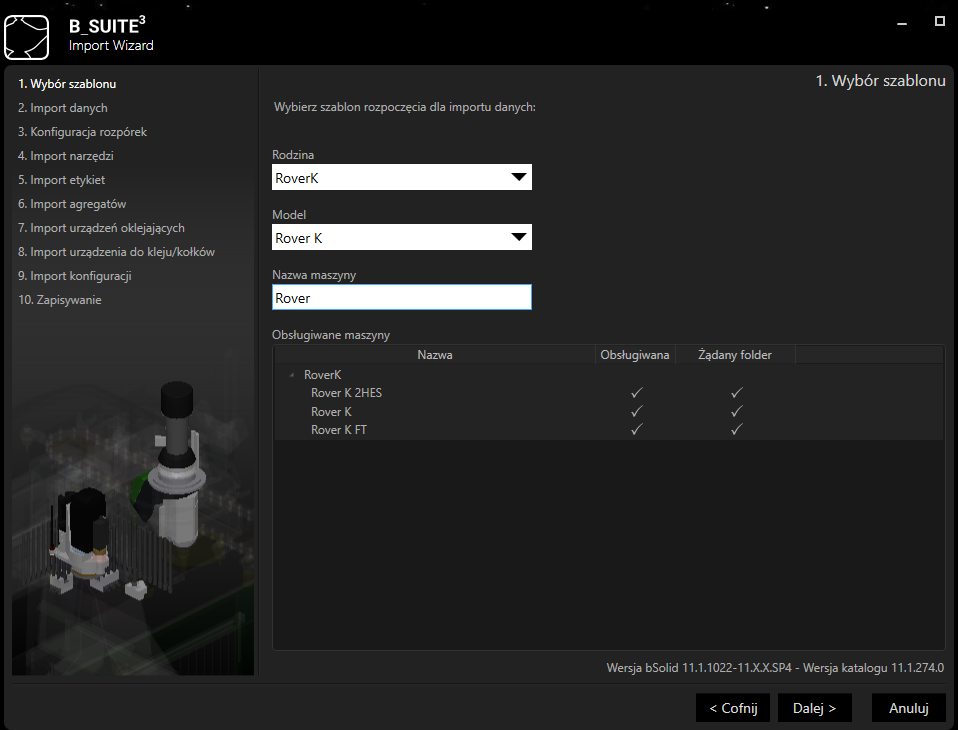The image size is (958, 730).
Task: Click the 'Import Wizard' title text
Action: point(111,45)
